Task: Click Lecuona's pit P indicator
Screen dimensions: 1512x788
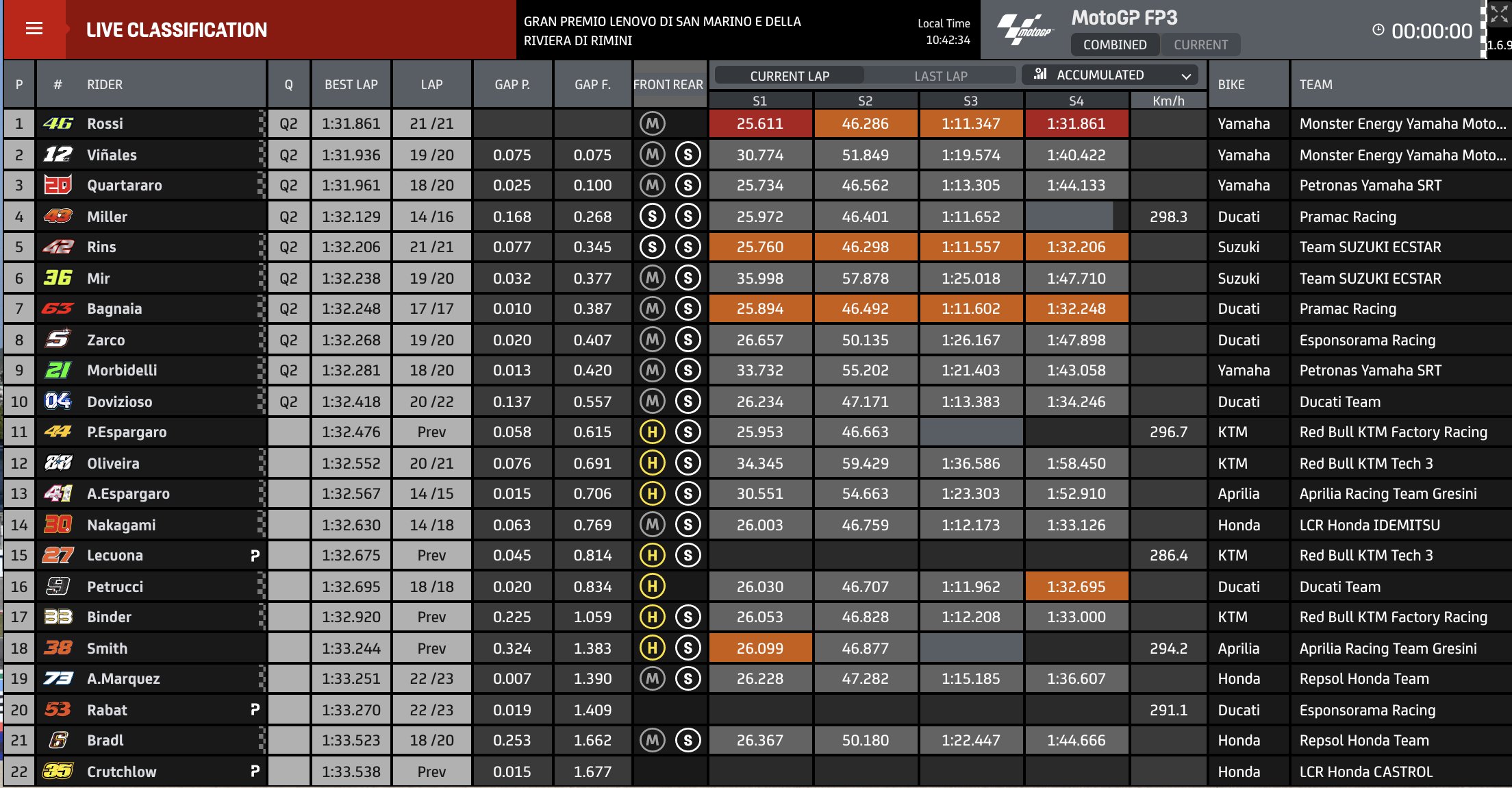Action: 255,556
